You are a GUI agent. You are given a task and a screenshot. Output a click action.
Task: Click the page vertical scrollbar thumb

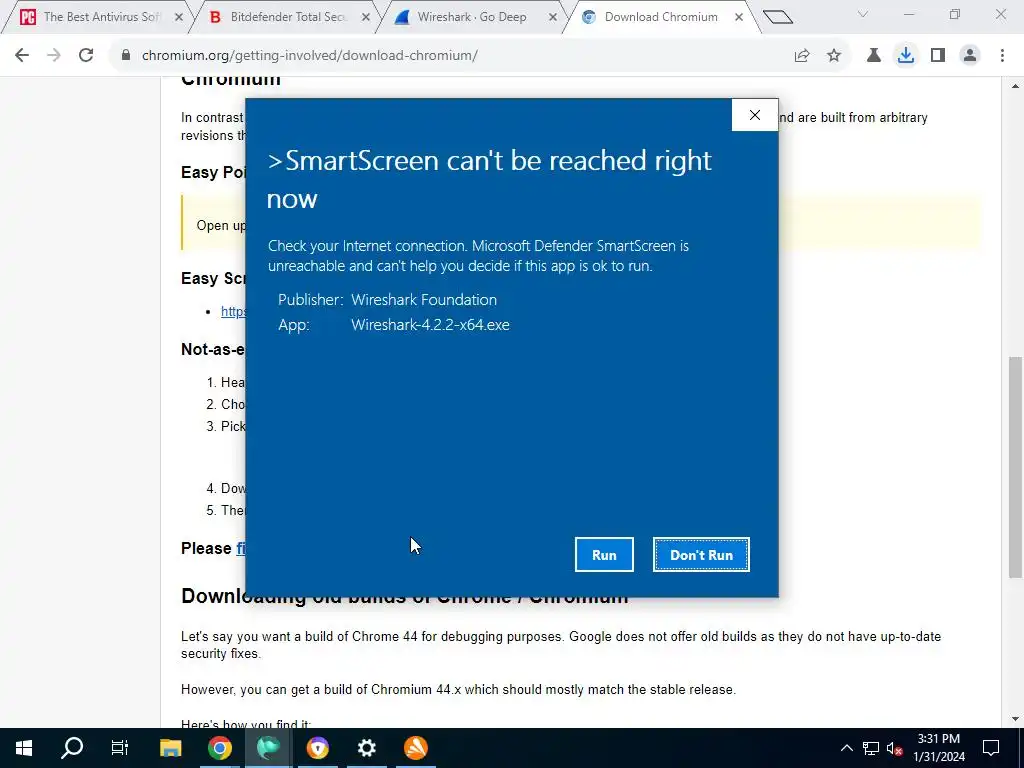[1015, 467]
